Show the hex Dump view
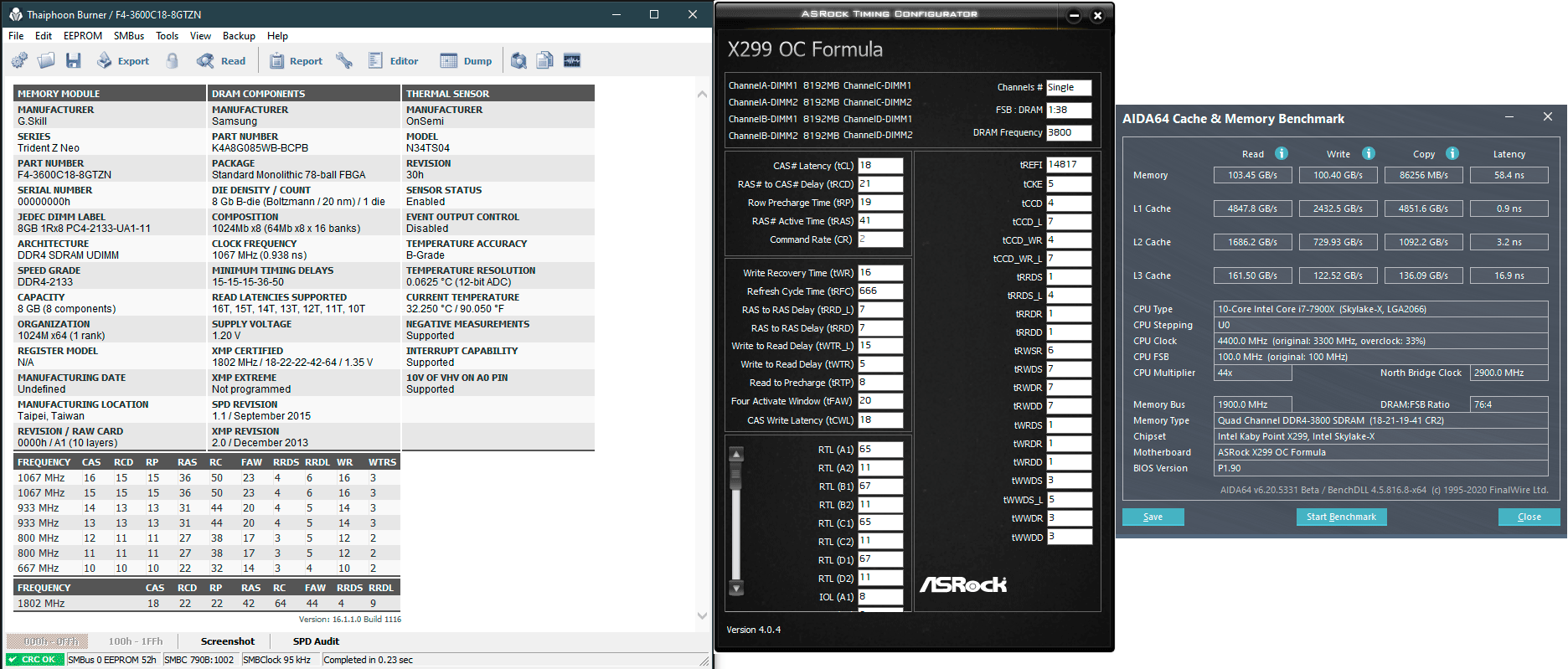 point(467,60)
